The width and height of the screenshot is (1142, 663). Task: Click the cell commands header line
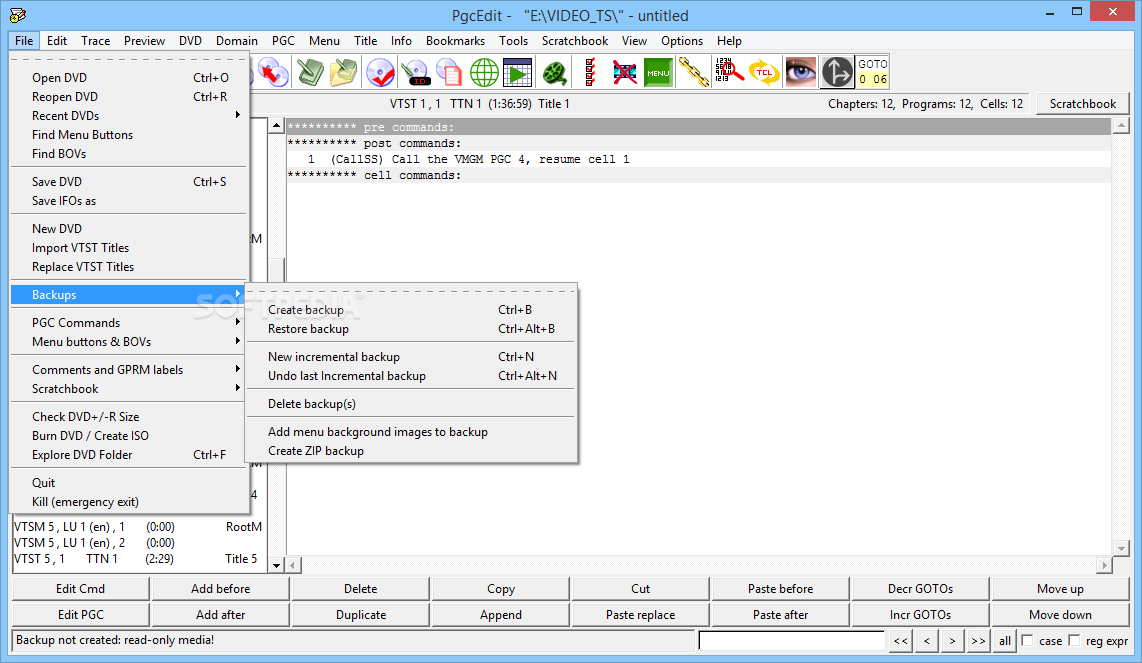(x=698, y=175)
